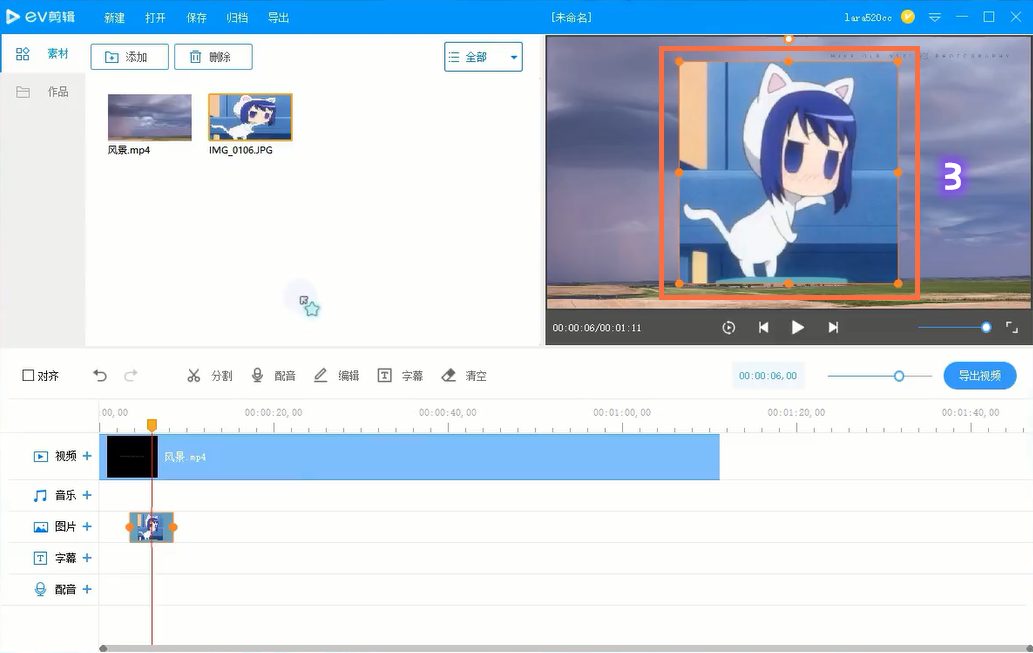1033x653 pixels.
Task: Click the loop playback icon
Action: click(729, 327)
